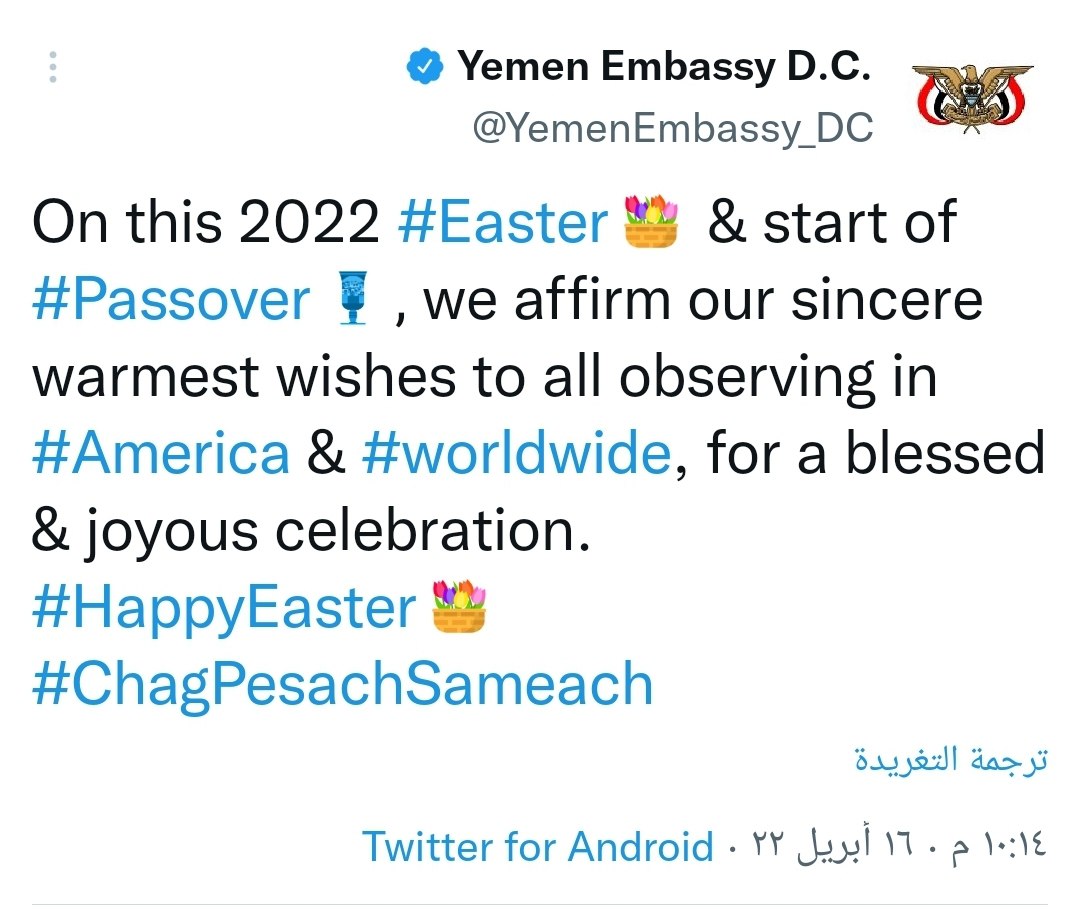Viewport: 1073px width, 922px height.
Task: Open the #America hashtag
Action: (161, 453)
